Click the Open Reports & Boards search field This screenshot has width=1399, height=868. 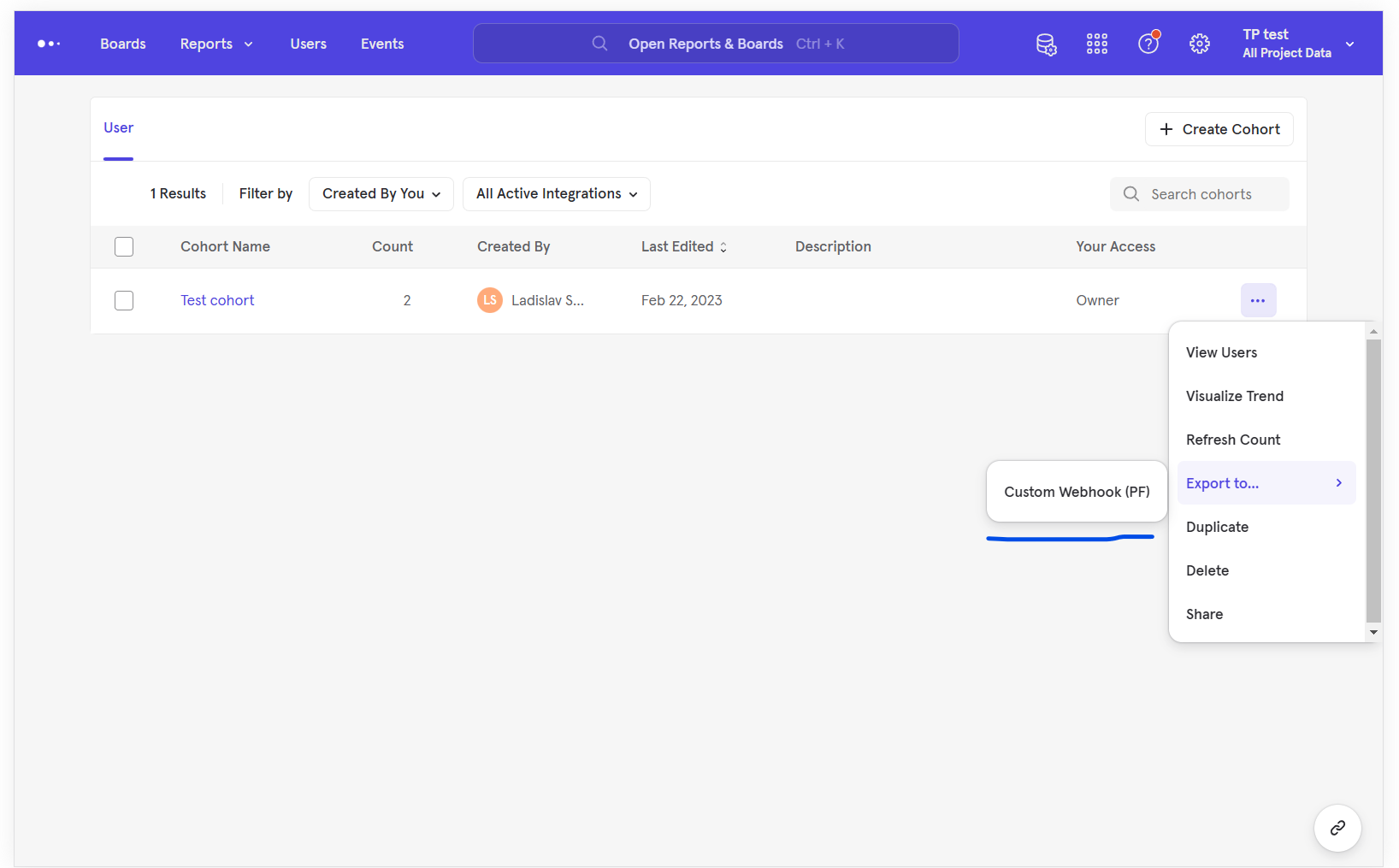click(x=716, y=44)
